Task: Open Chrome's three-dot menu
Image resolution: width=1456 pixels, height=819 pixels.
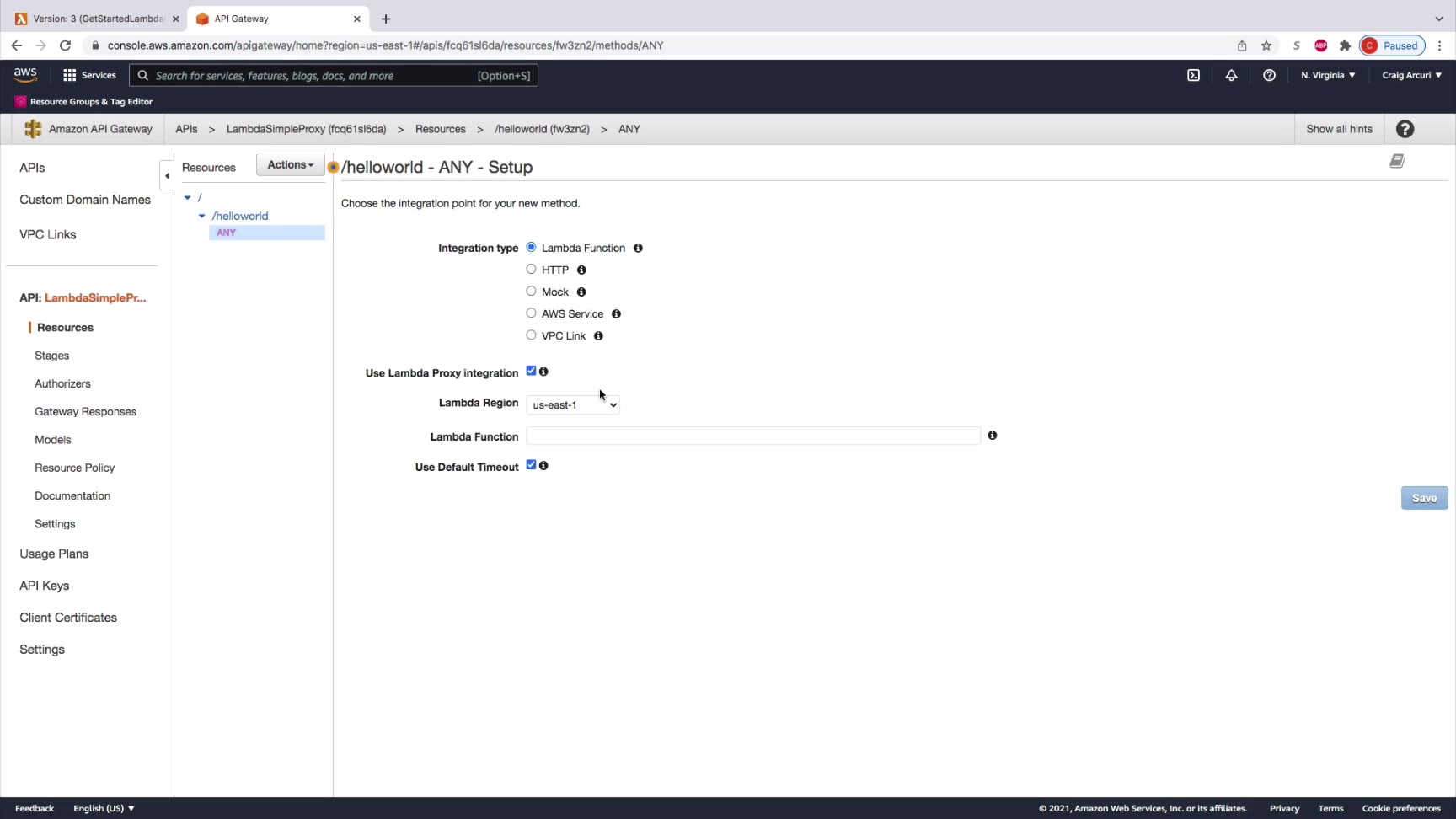Action: click(x=1440, y=45)
